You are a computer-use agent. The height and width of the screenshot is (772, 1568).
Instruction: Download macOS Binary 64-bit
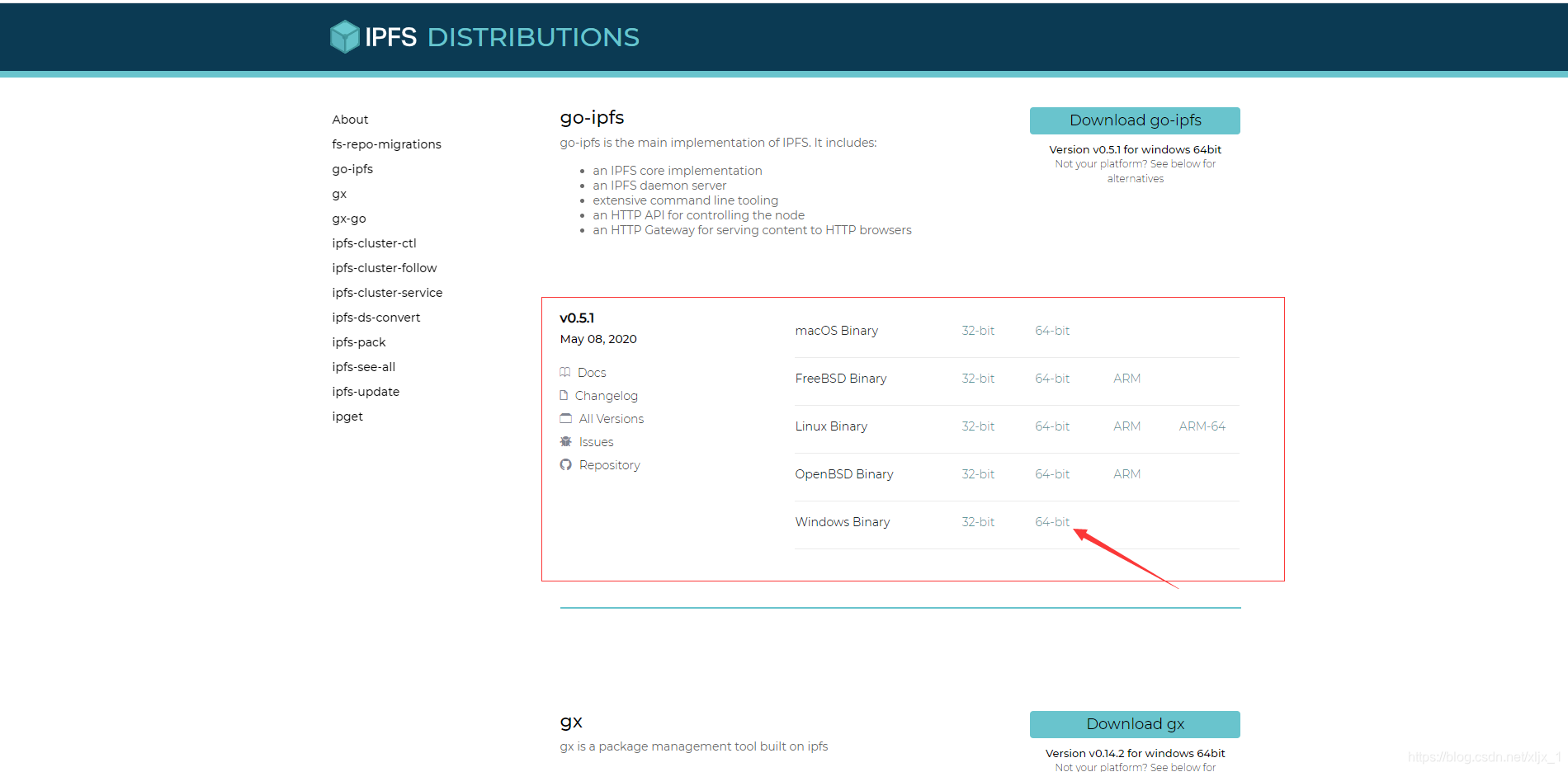(x=1052, y=331)
